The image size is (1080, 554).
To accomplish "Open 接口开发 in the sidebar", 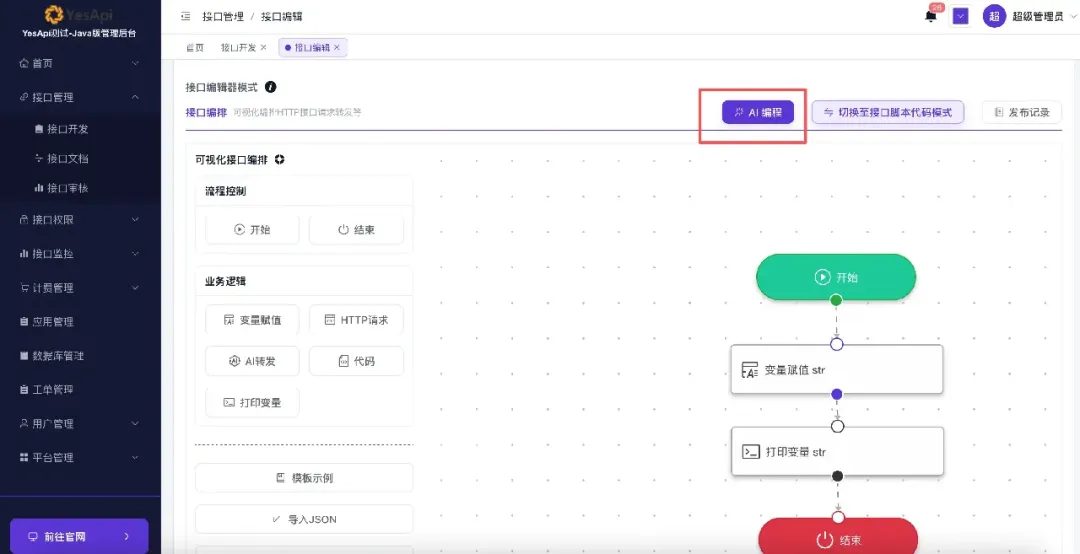I will (68, 129).
